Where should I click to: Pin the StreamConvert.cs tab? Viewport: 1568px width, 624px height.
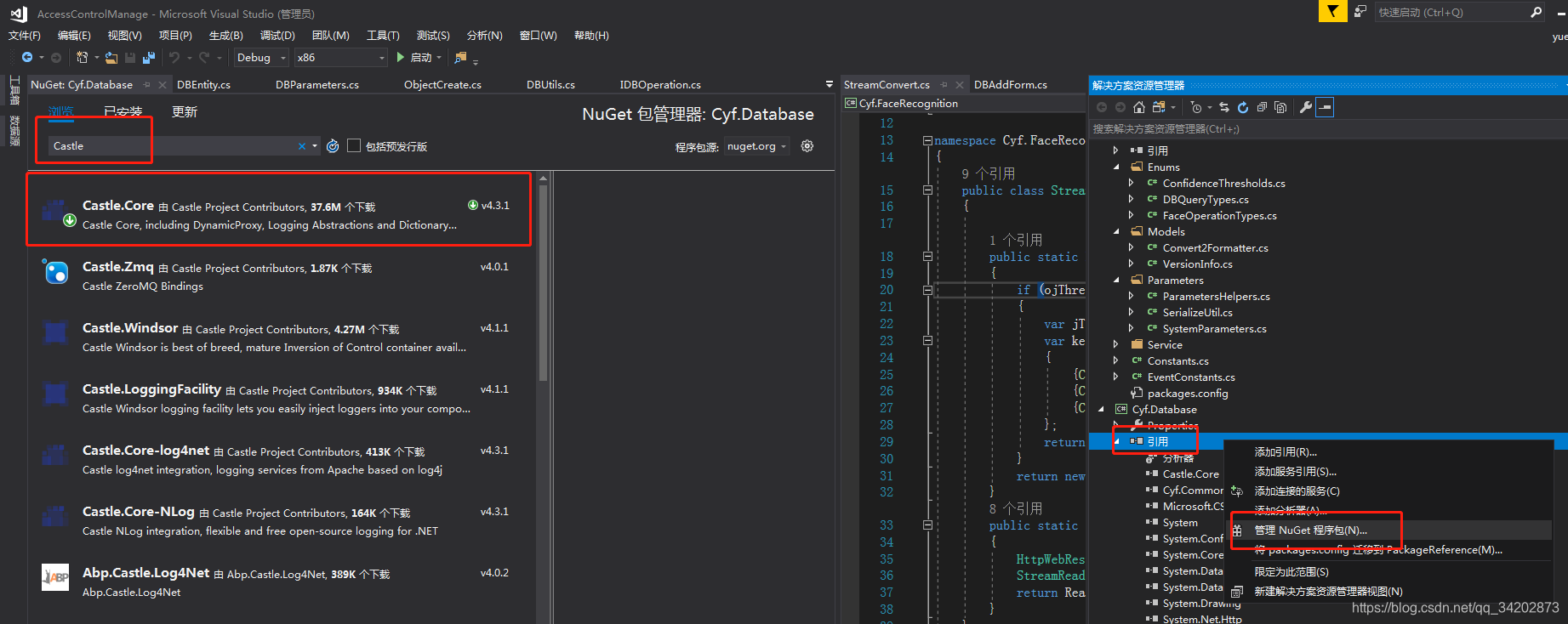tap(944, 85)
